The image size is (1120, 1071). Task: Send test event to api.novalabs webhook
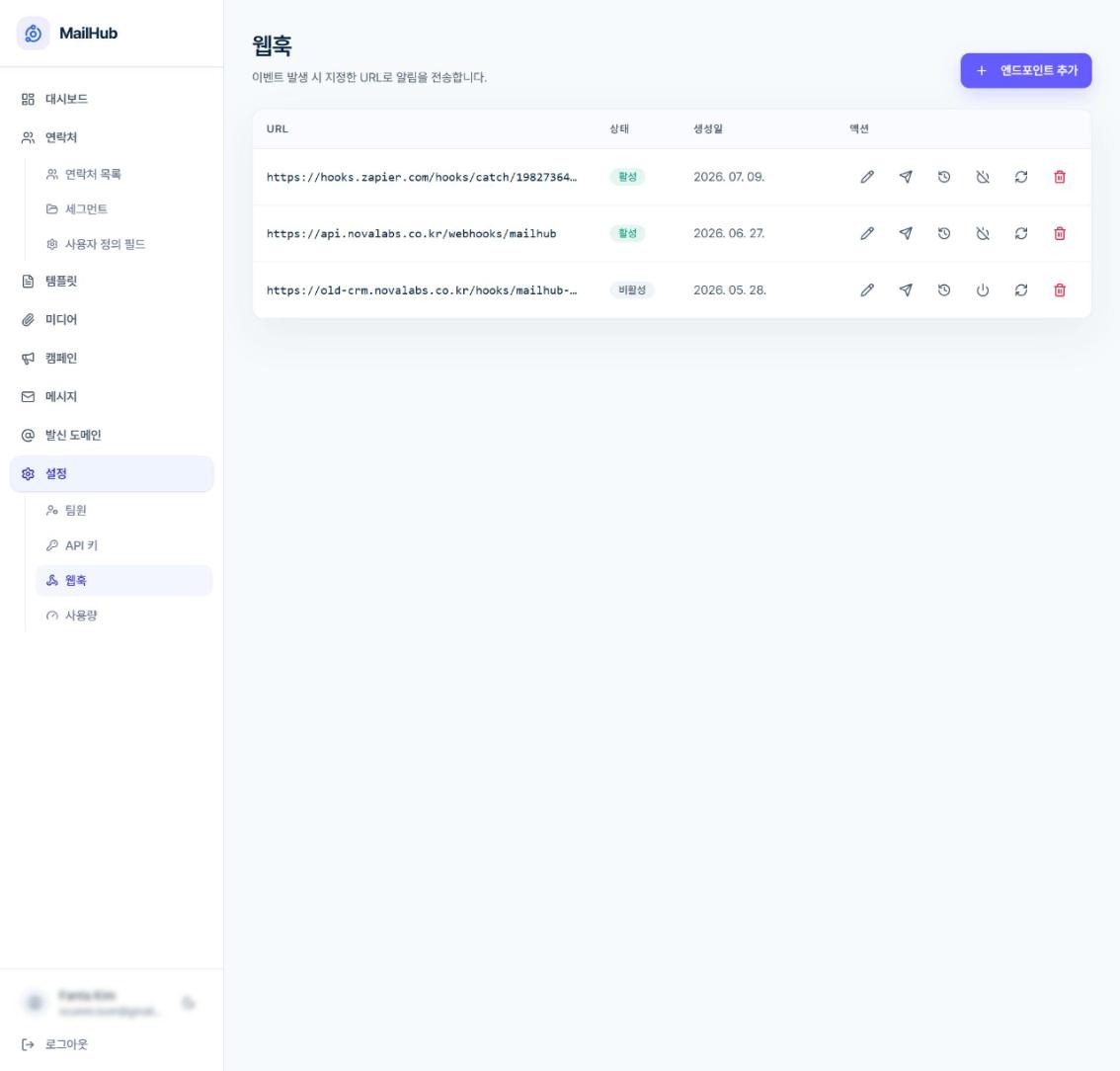(905, 233)
